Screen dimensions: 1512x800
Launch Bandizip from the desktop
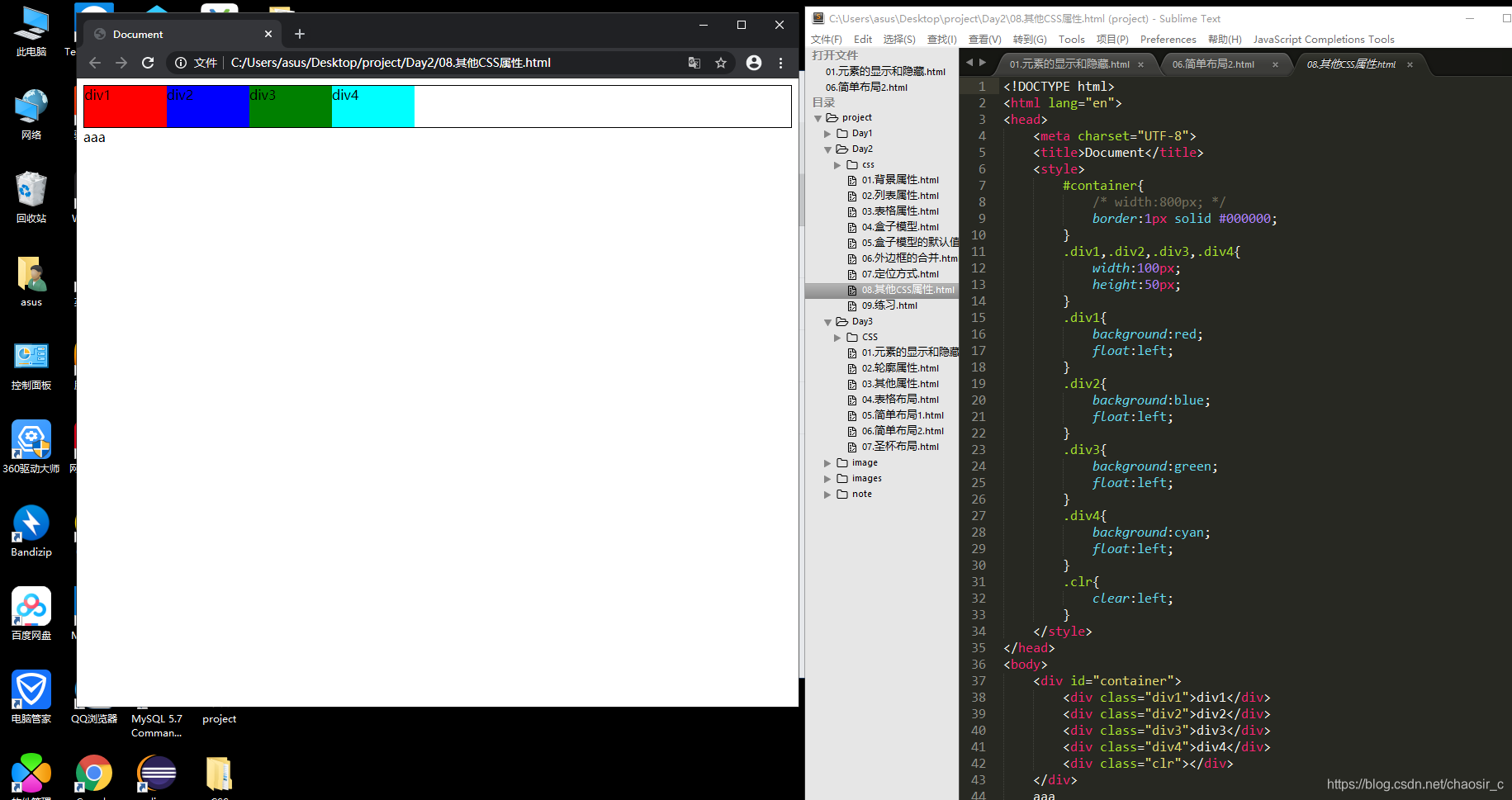point(31,530)
